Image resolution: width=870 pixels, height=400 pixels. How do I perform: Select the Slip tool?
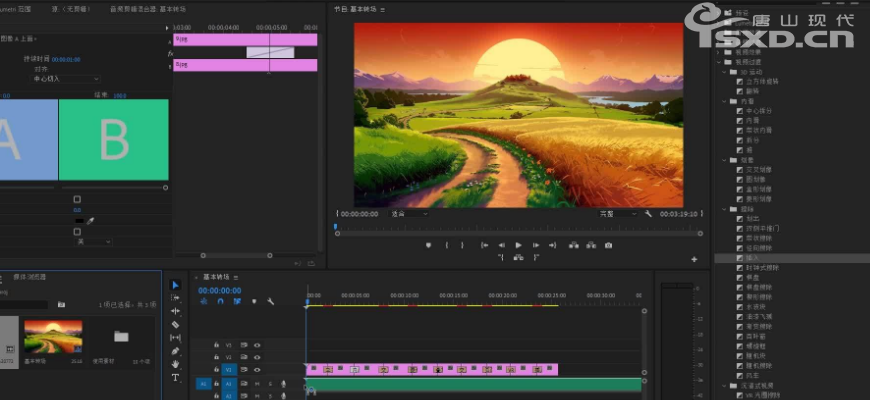point(175,338)
